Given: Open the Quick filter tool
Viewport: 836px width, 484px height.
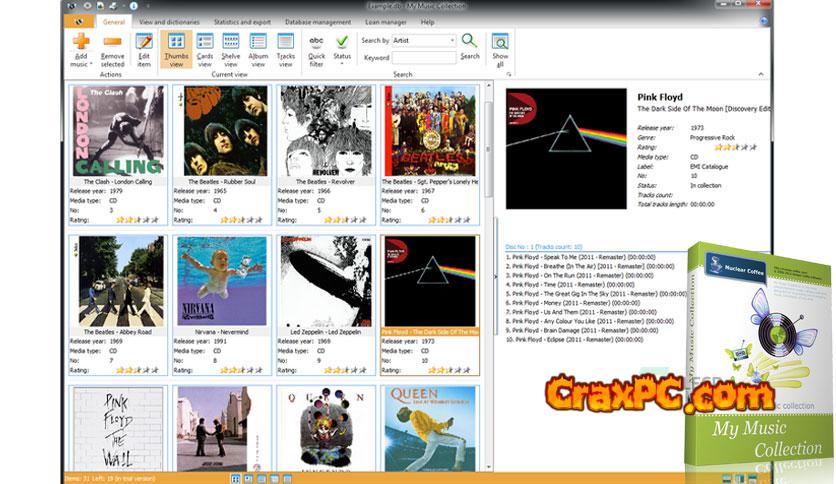Looking at the screenshot, I should click(316, 42).
